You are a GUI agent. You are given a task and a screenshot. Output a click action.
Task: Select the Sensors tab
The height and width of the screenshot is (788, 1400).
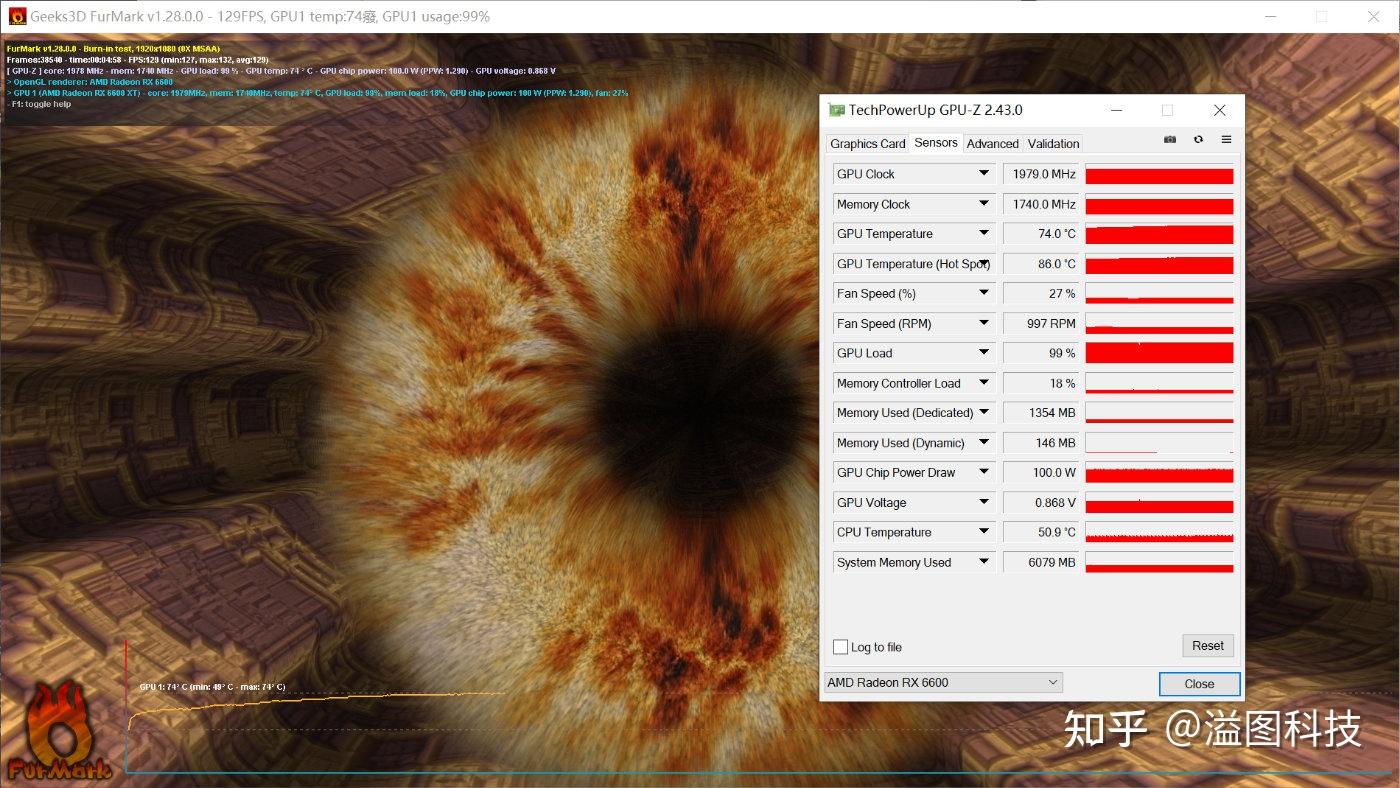click(x=936, y=143)
